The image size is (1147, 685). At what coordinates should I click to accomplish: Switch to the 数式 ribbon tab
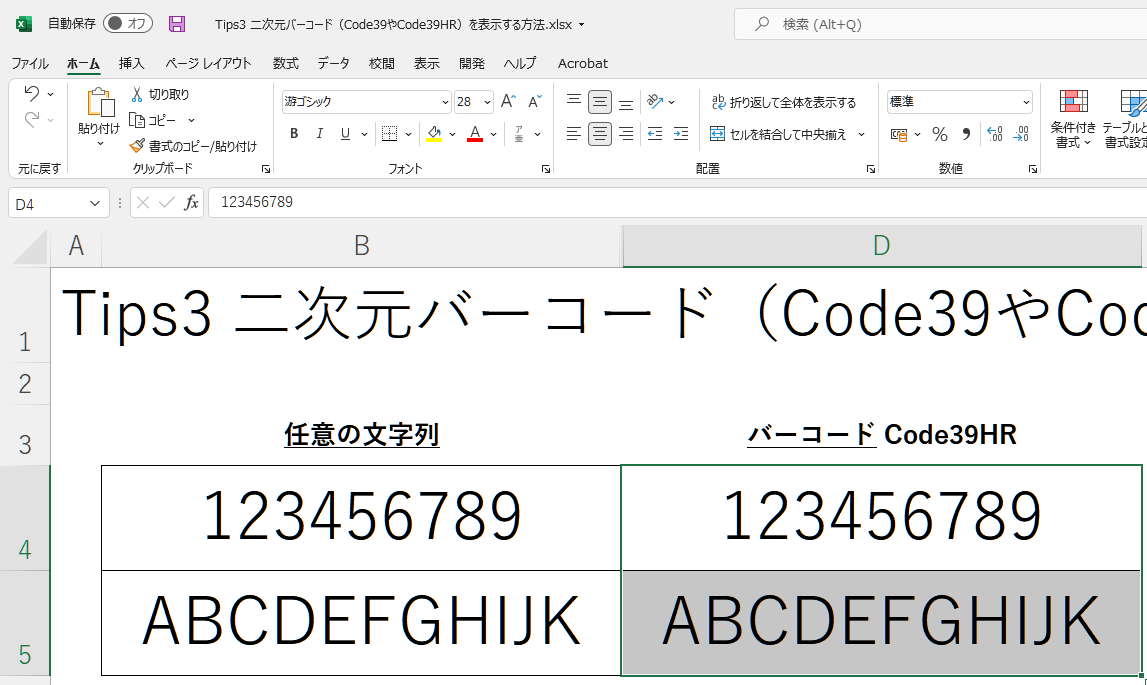pyautogui.click(x=286, y=63)
